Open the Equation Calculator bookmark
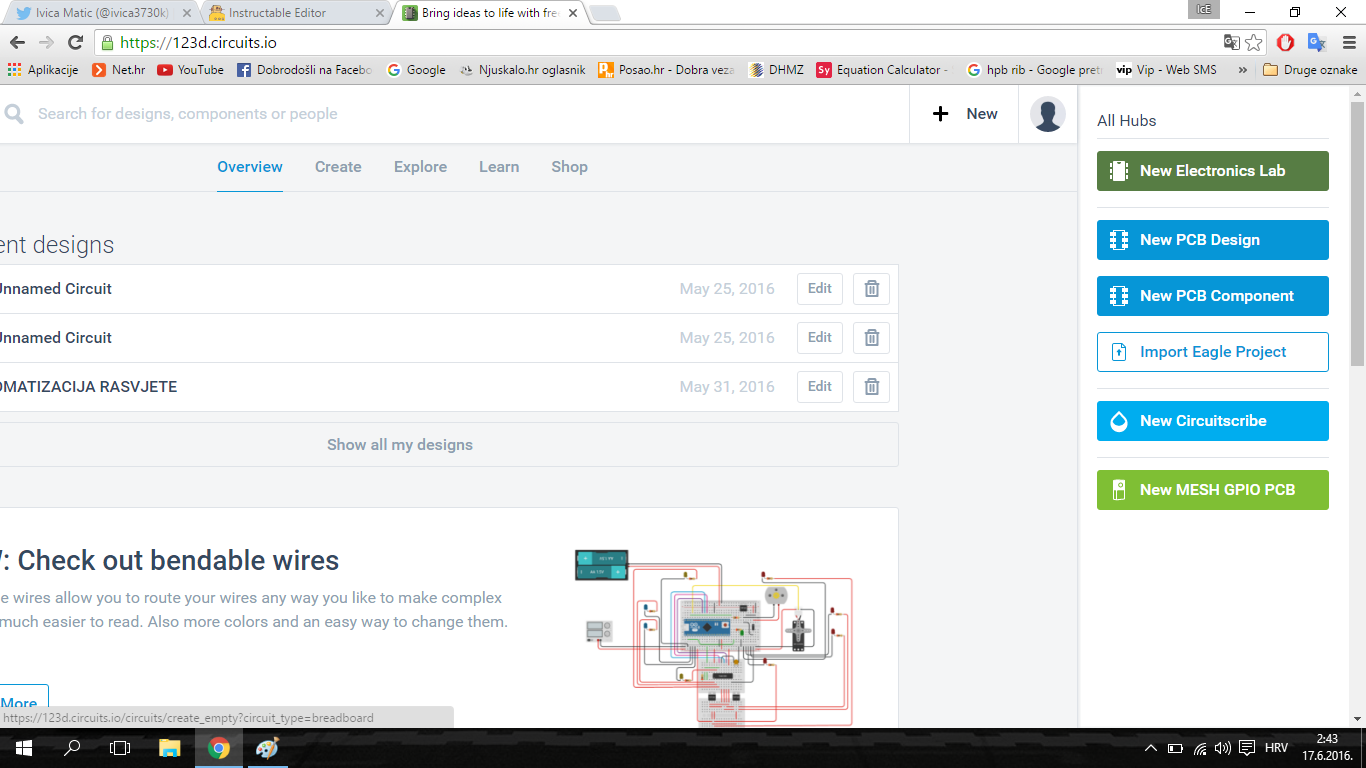The image size is (1366, 768). tap(882, 70)
